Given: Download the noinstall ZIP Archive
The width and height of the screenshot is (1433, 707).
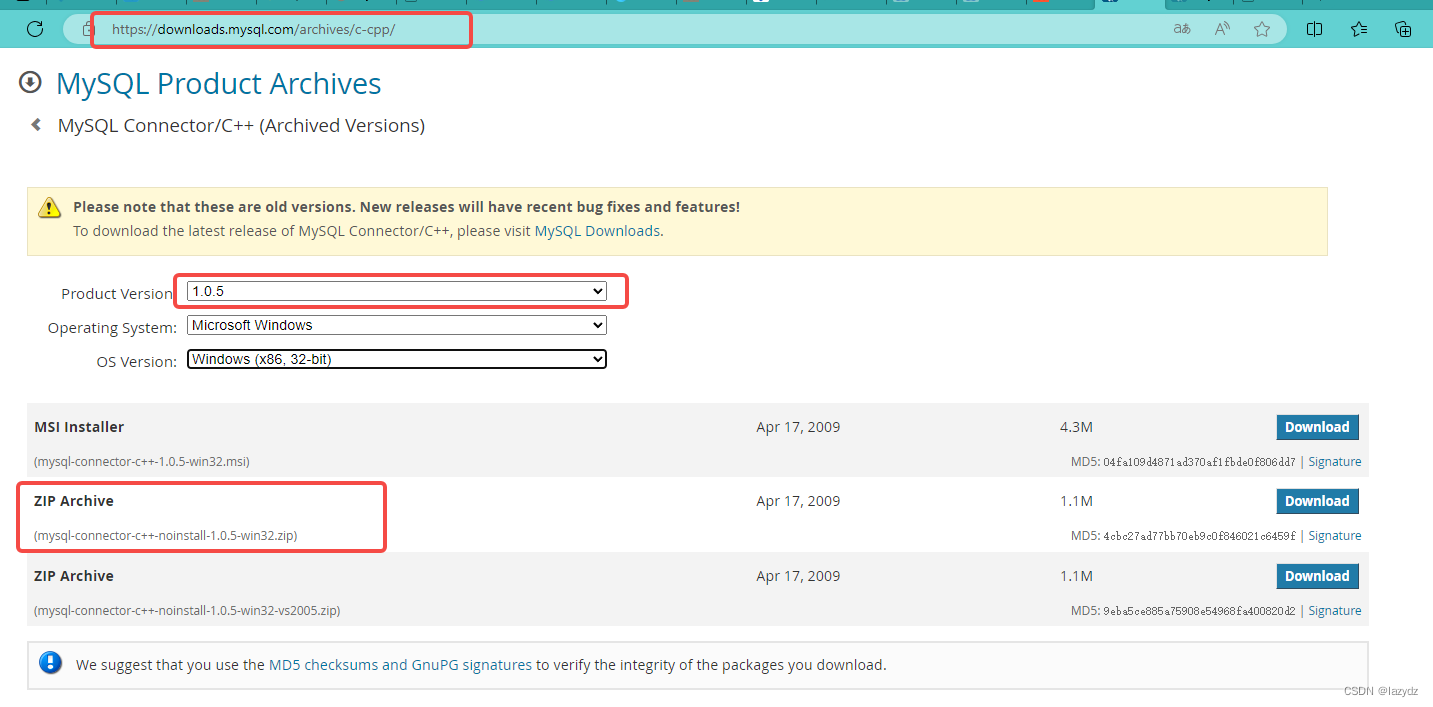Looking at the screenshot, I should tap(1317, 500).
